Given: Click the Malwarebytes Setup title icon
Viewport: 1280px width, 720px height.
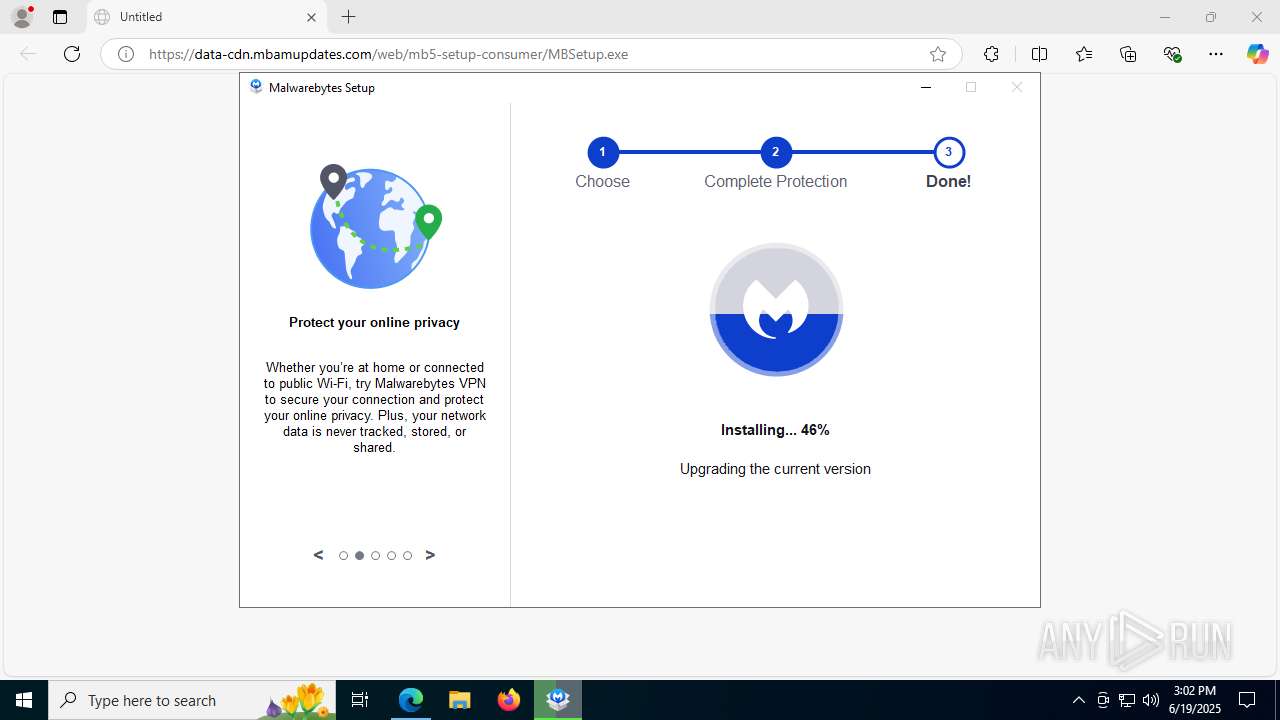Looking at the screenshot, I should pos(256,87).
